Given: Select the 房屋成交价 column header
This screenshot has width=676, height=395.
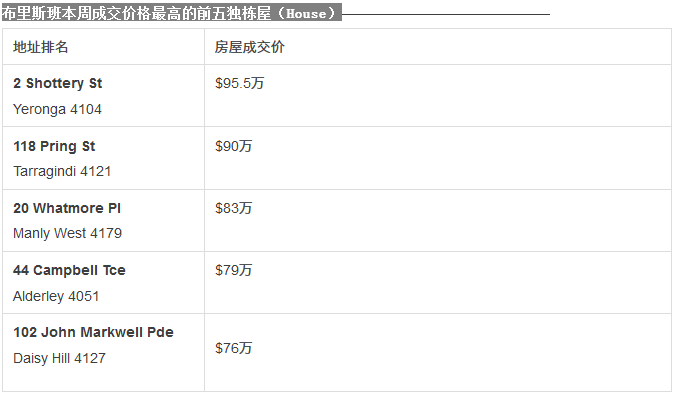Looking at the screenshot, I should click(x=250, y=47).
